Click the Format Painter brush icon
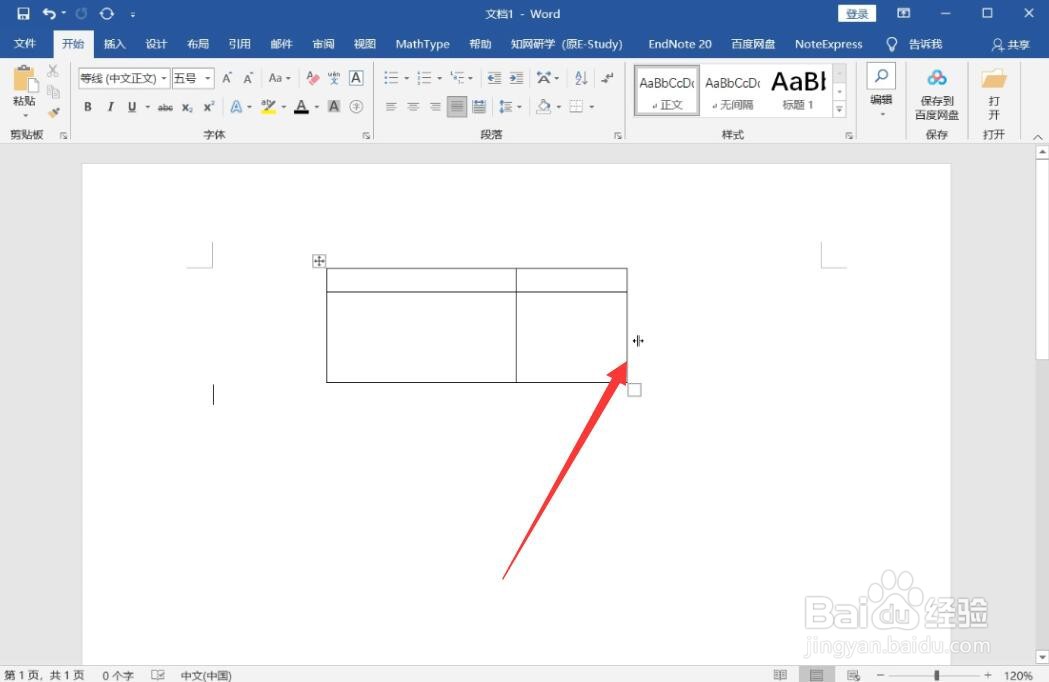 [x=54, y=112]
